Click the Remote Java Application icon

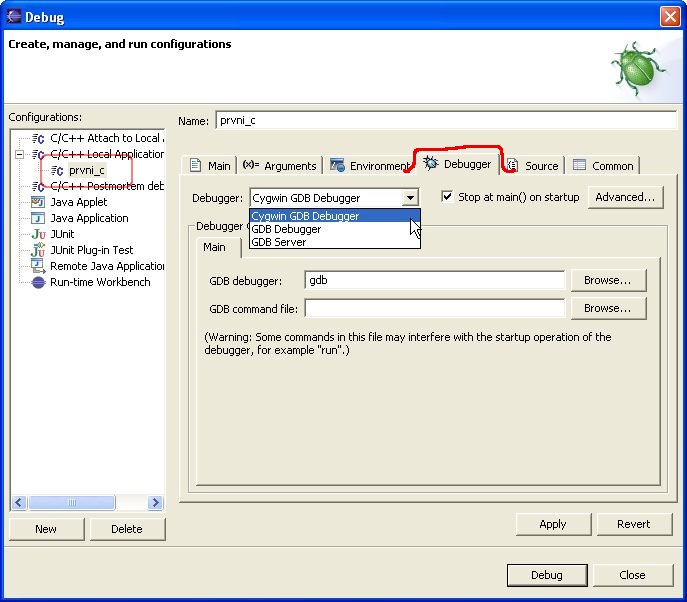click(38, 266)
